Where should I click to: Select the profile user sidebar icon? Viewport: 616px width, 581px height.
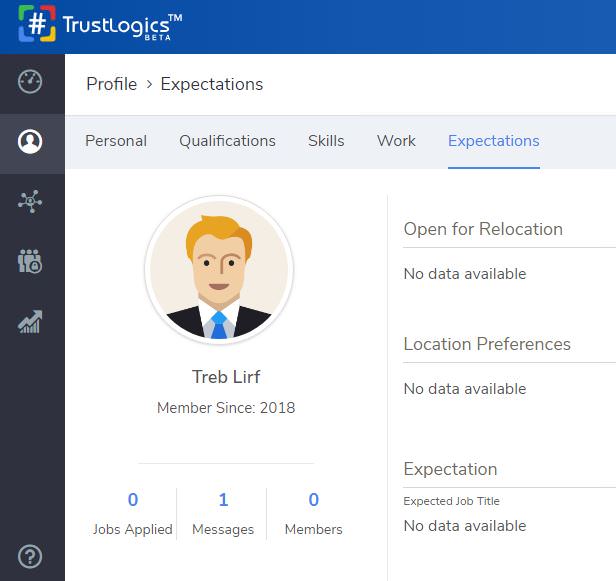(x=30, y=141)
